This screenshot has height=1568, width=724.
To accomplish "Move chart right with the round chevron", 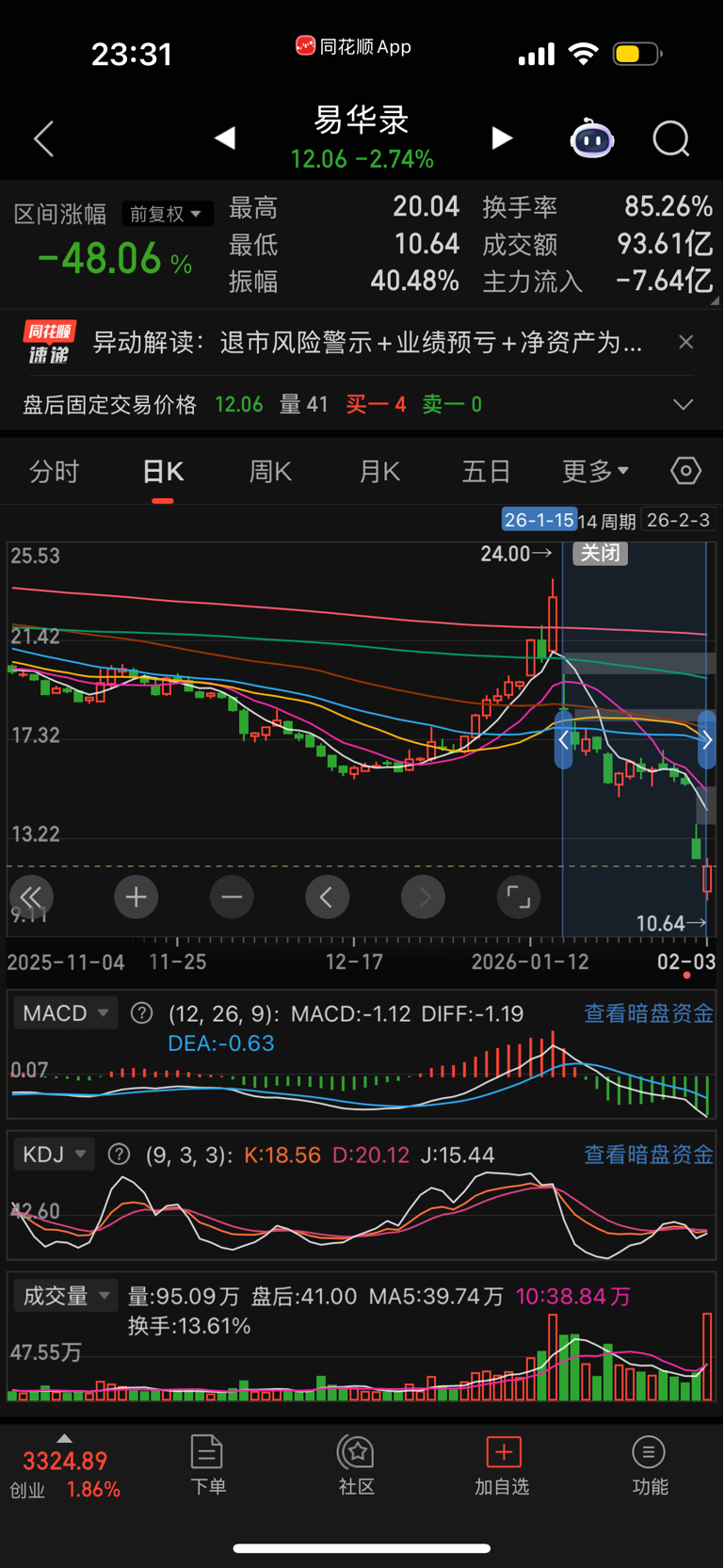I will (423, 897).
